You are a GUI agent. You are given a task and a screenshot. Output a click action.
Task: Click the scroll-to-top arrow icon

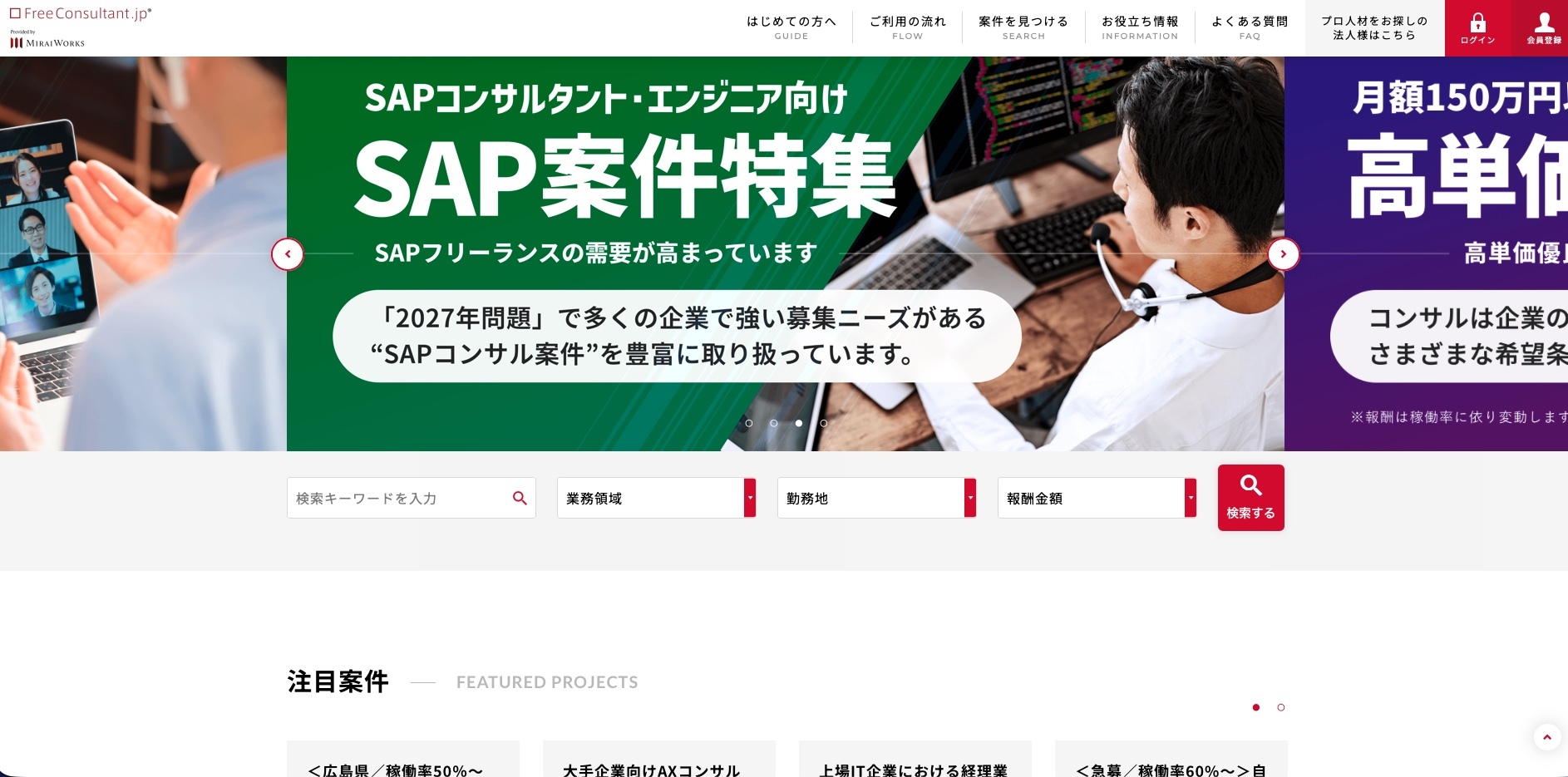point(1546,737)
